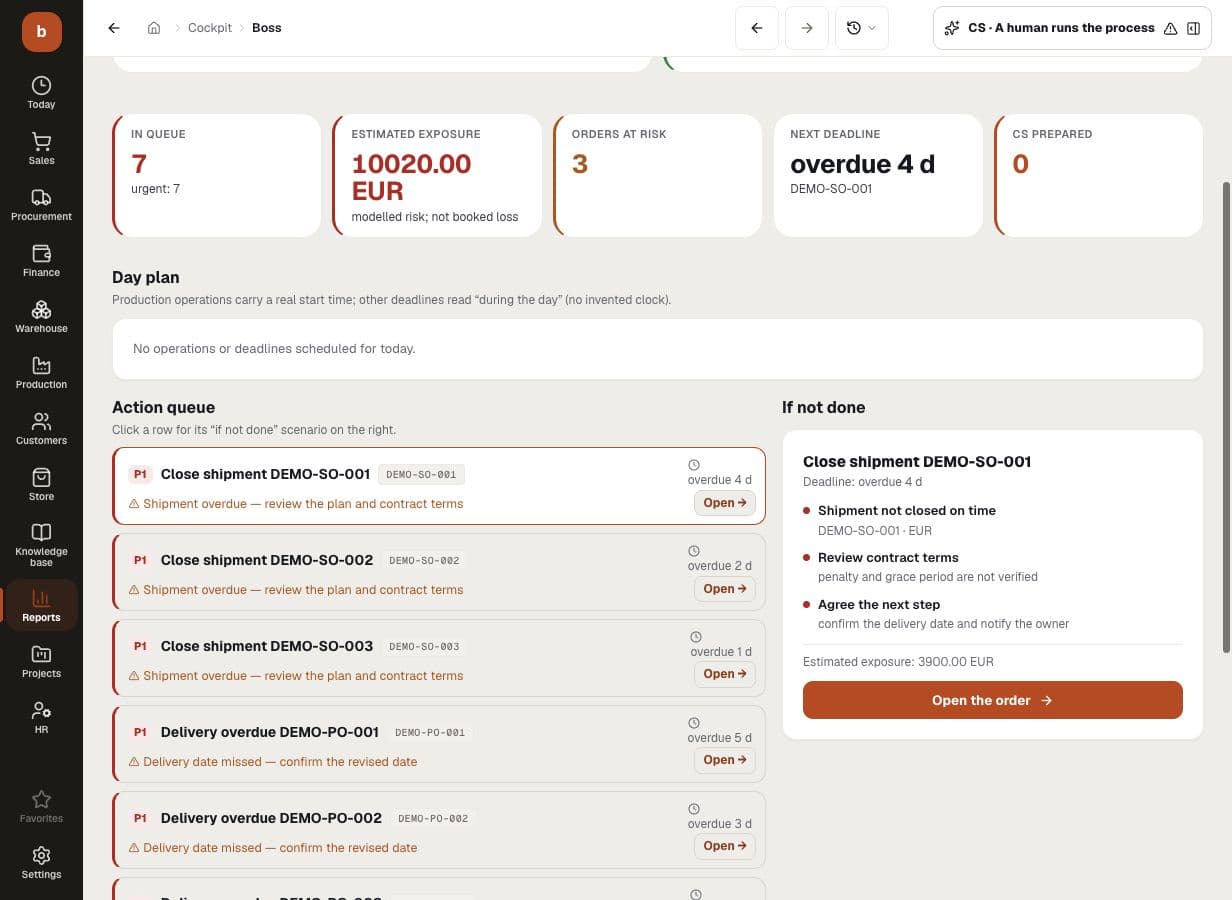Click the clock icon above overdue 4 d

coord(694,465)
